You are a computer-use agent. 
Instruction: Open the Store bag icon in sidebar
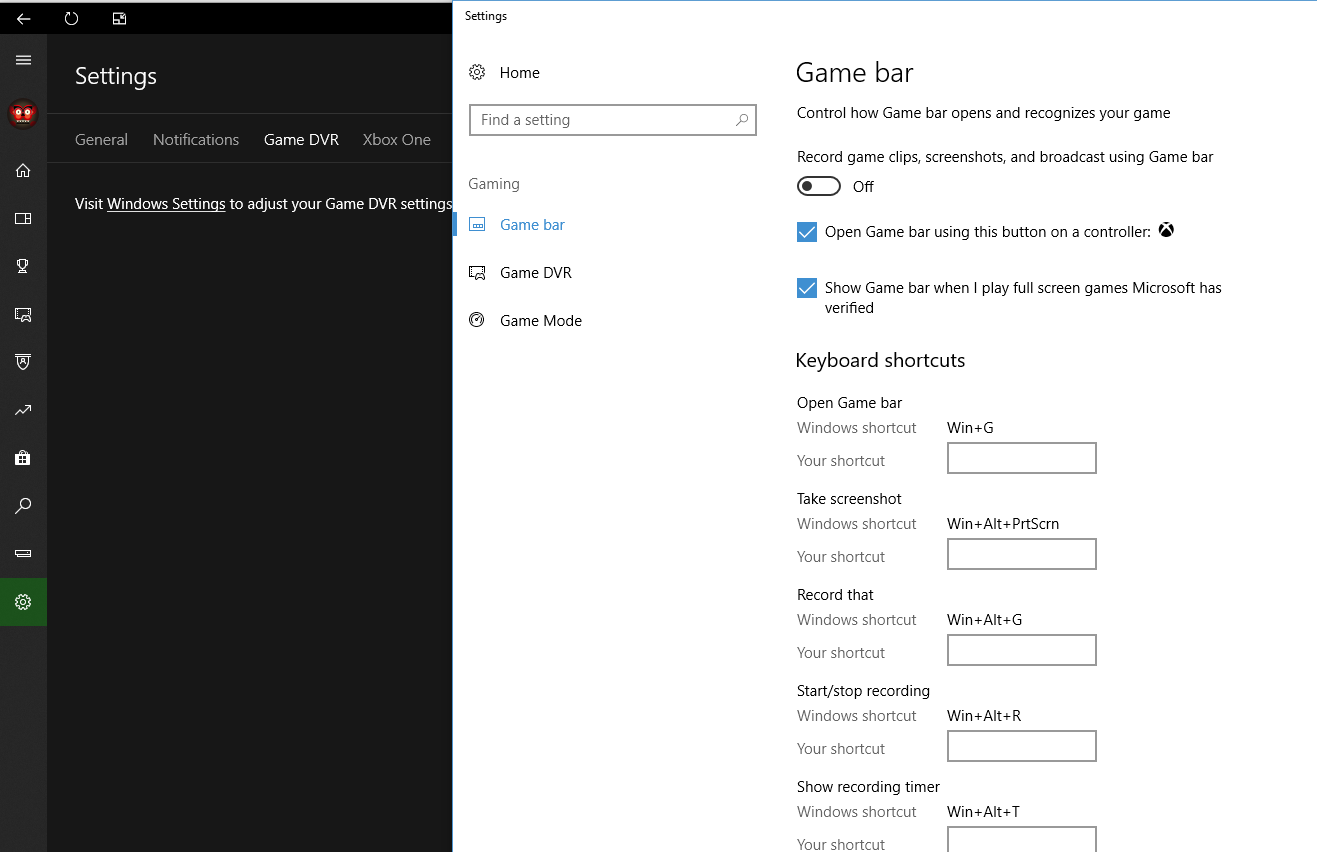click(23, 458)
